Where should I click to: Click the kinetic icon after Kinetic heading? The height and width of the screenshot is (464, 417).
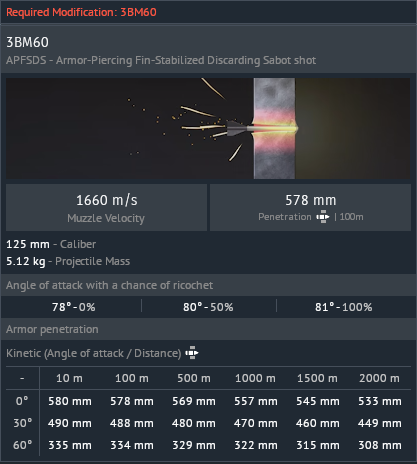(192, 353)
